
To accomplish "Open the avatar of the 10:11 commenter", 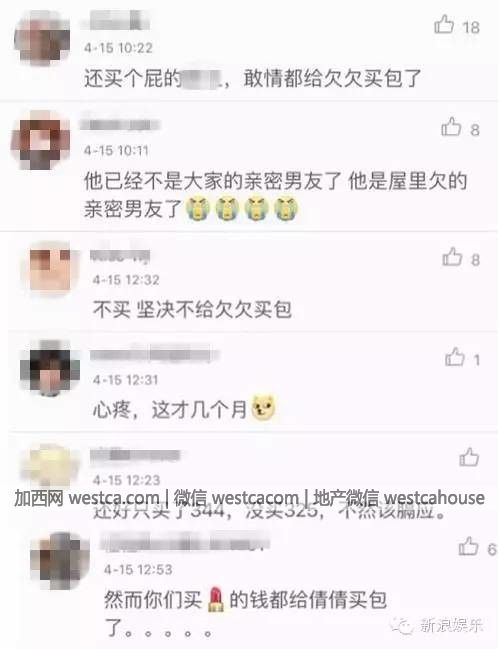I will 41,139.
